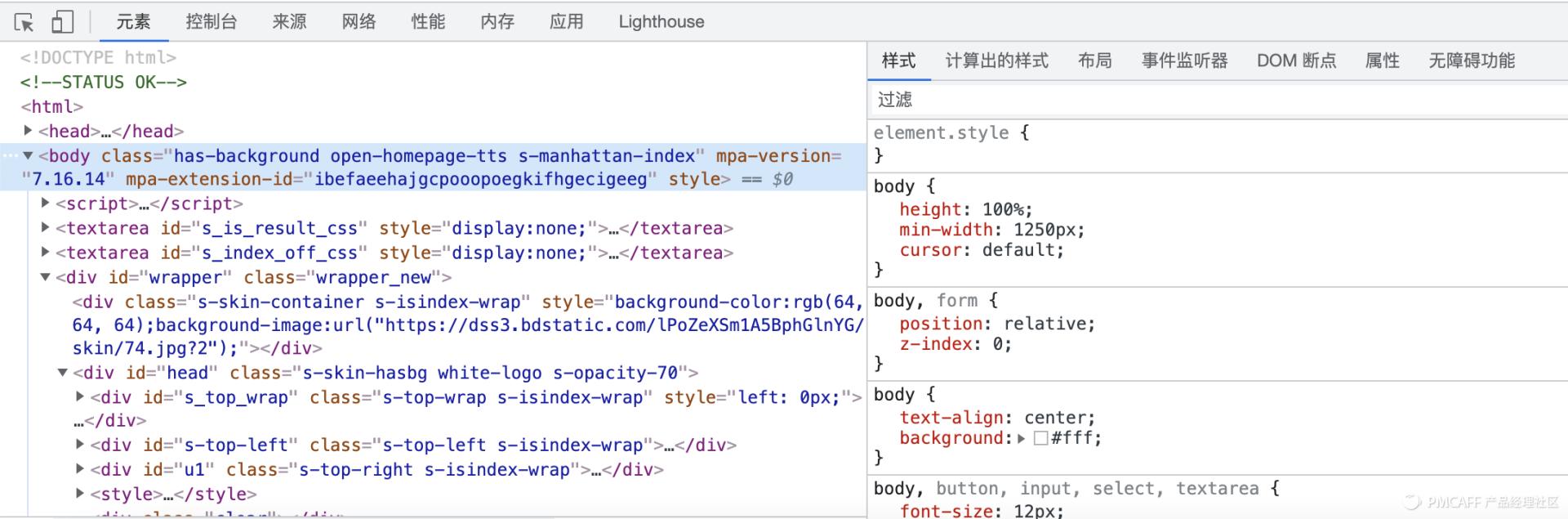This screenshot has width=1568, height=519.
Task: Expand the background shorthand property arrow
Action: point(1021,438)
